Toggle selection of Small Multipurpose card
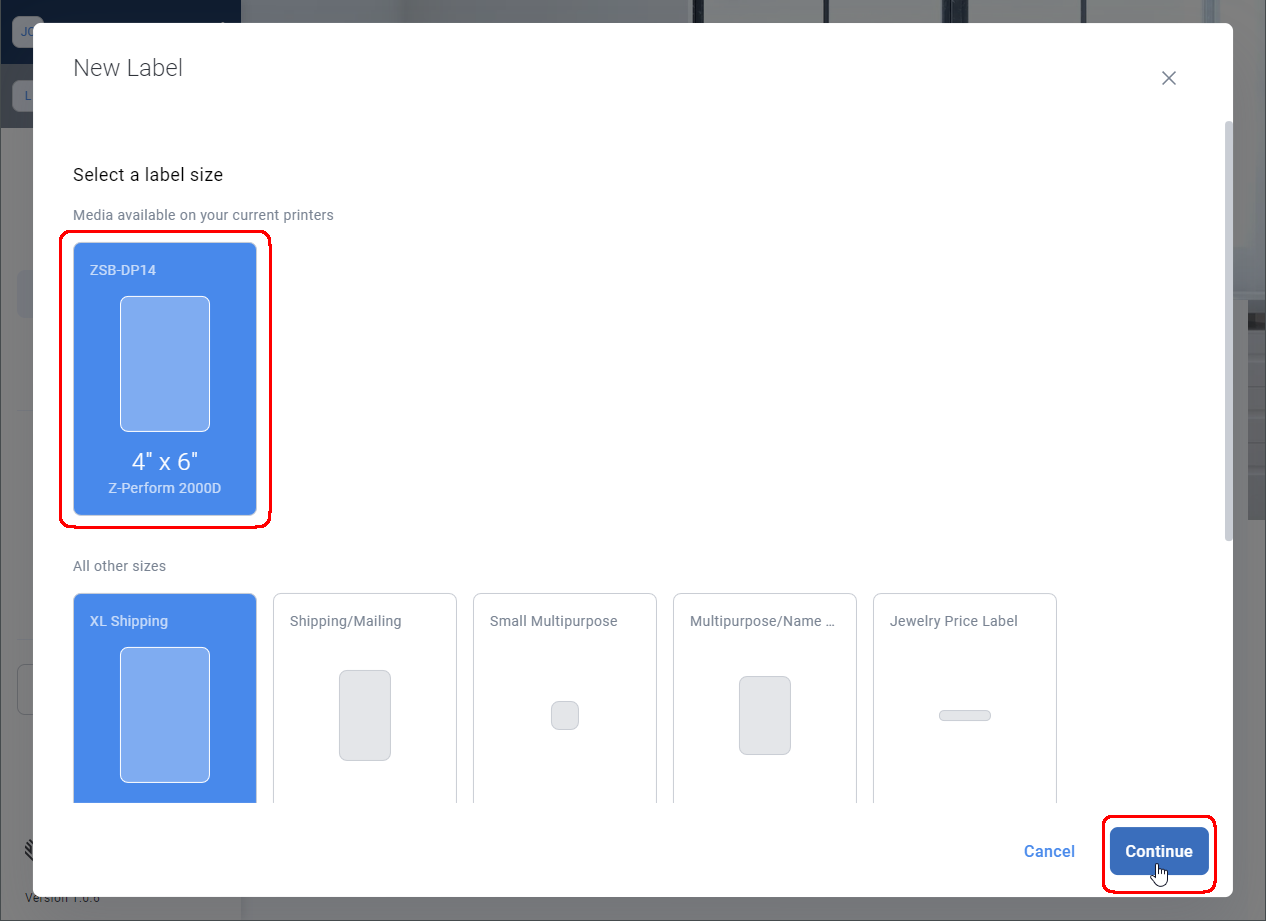 pos(564,700)
